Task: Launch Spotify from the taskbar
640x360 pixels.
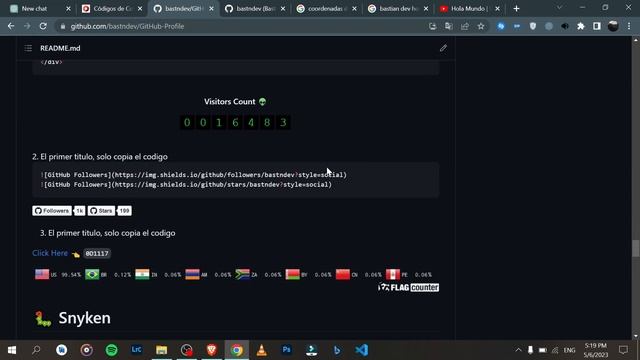Action: click(x=111, y=350)
